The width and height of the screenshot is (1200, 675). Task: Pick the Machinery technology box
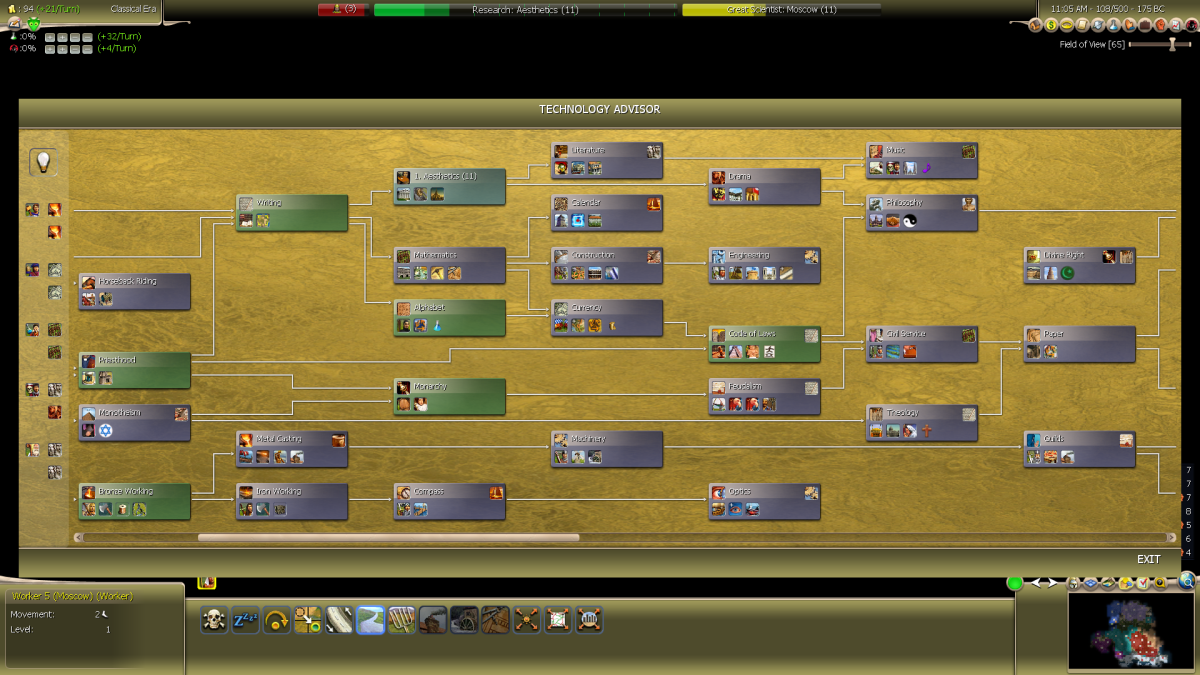click(x=607, y=449)
